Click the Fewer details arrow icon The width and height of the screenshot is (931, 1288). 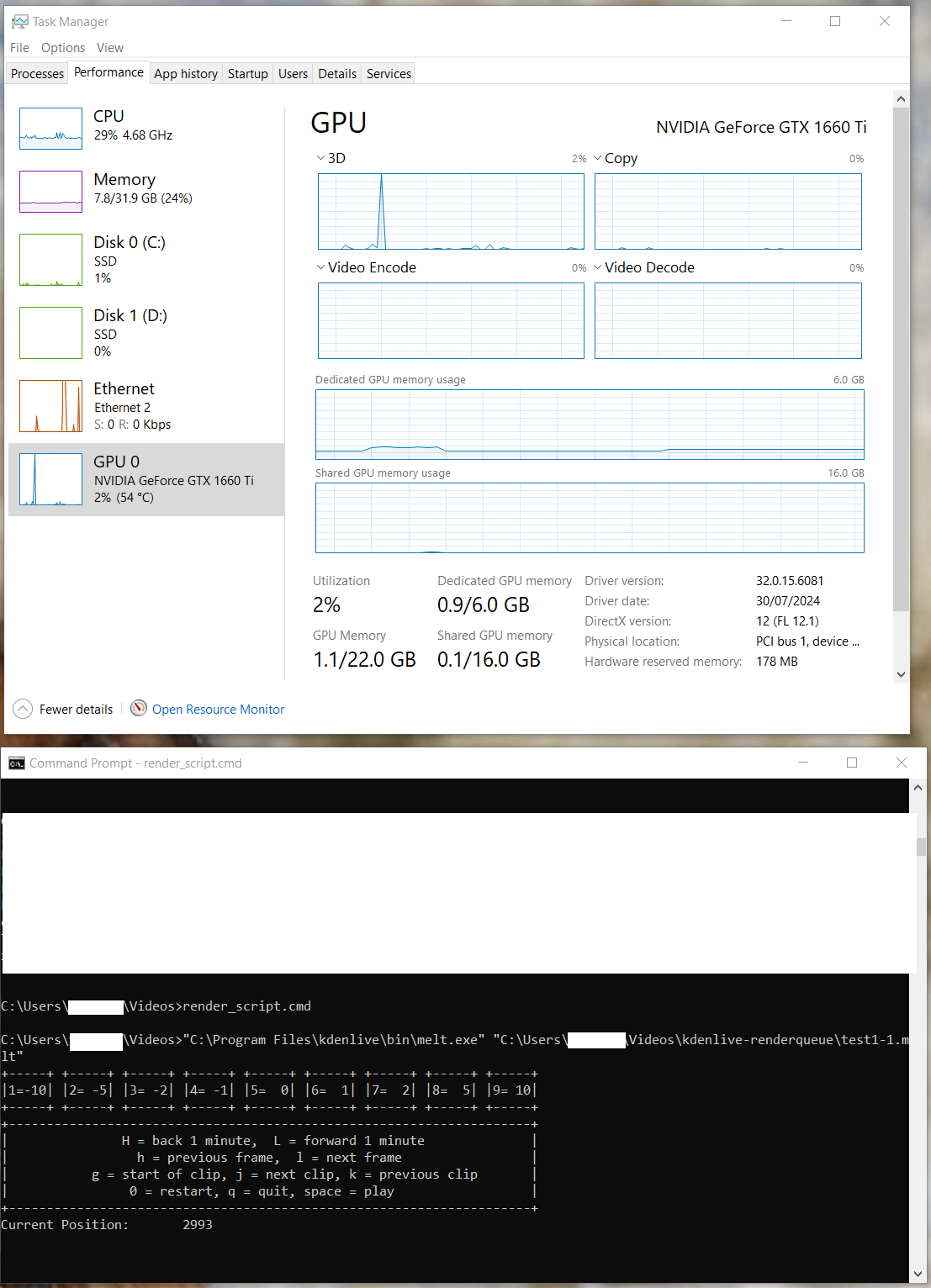point(23,709)
